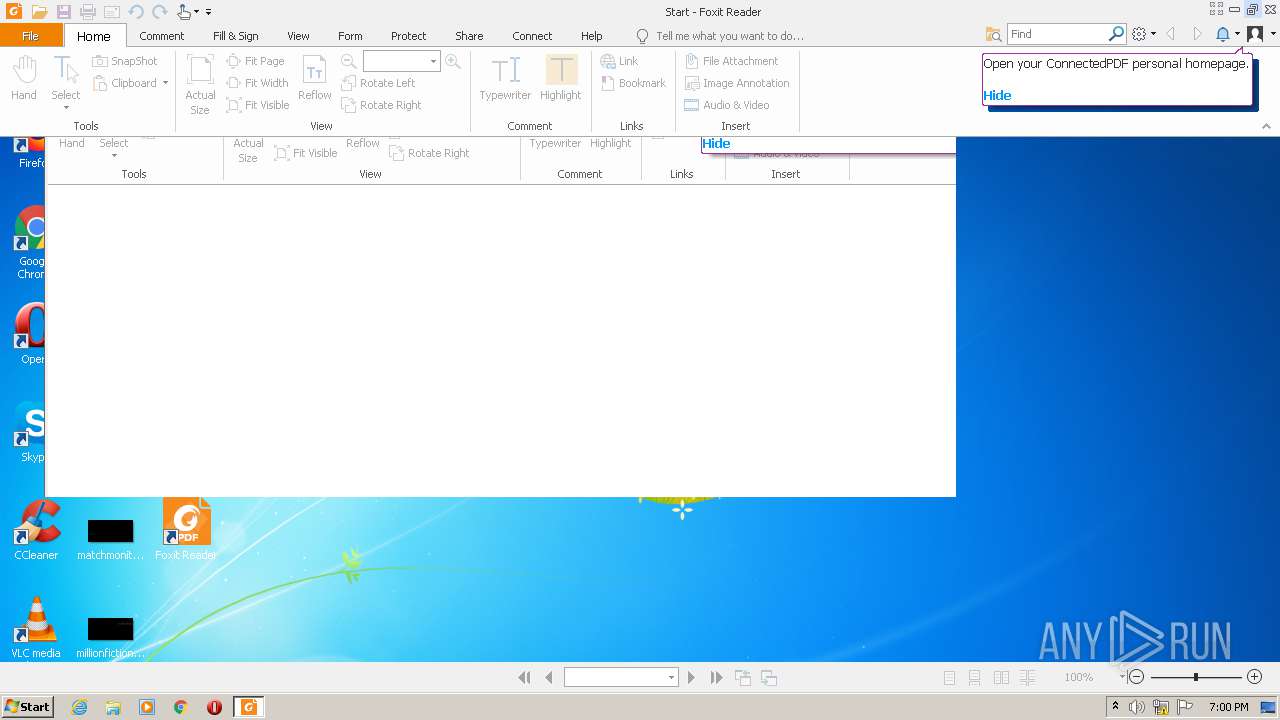Image resolution: width=1280 pixels, height=720 pixels.
Task: Open the search settings gear dropdown
Action: point(1143,34)
